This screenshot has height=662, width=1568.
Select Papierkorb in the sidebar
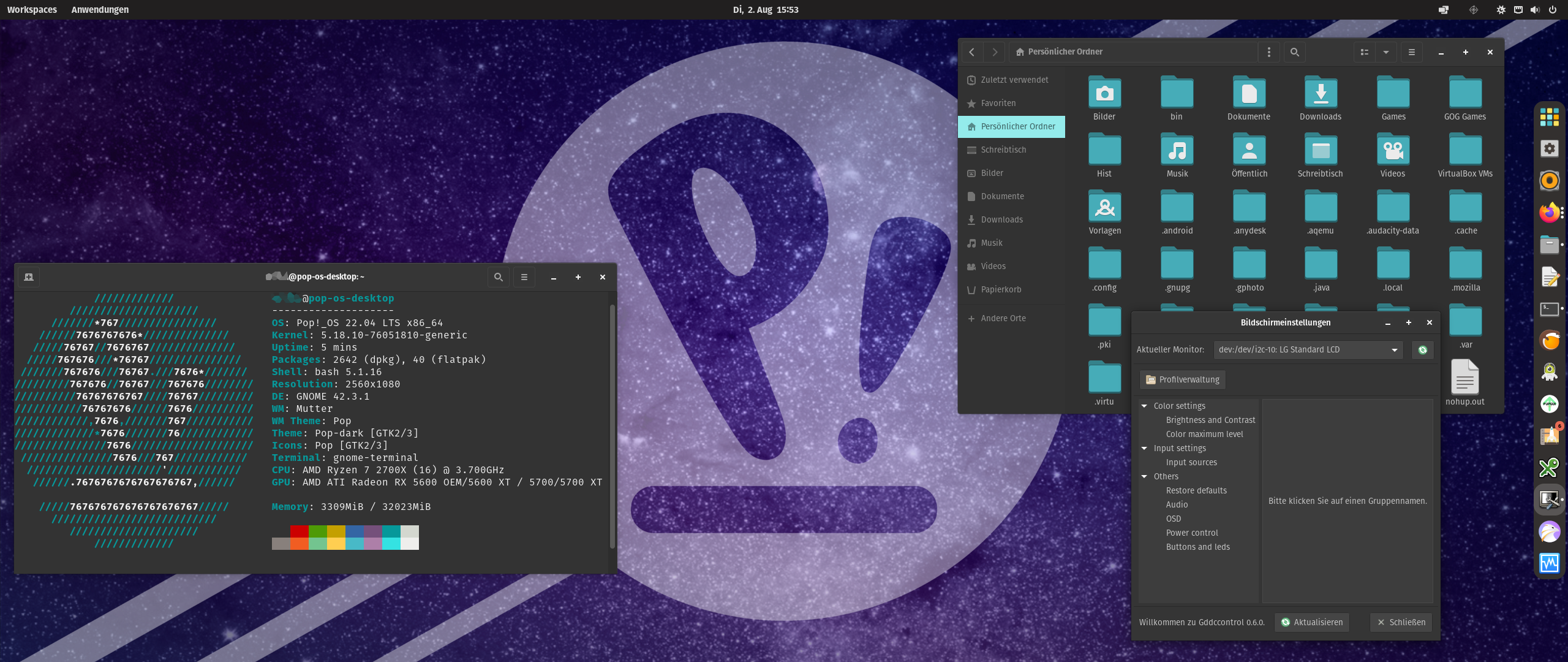tap(1001, 289)
